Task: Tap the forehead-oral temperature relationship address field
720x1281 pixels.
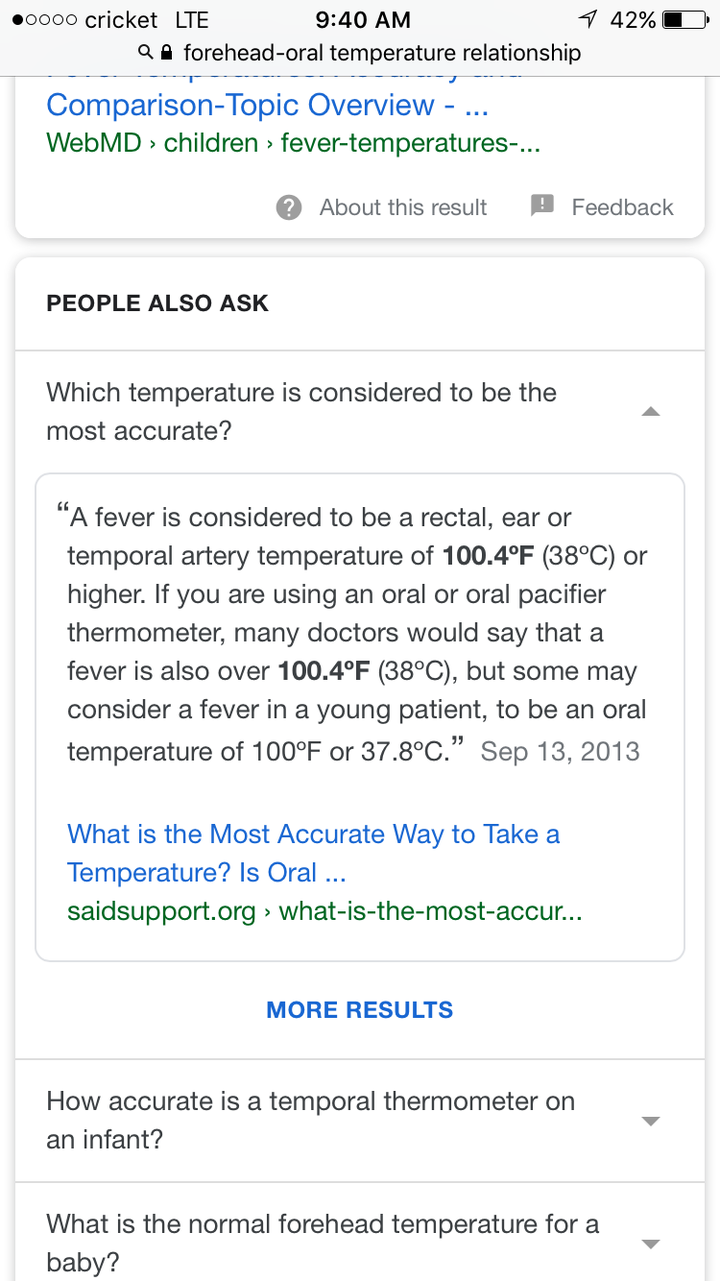Action: 381,52
